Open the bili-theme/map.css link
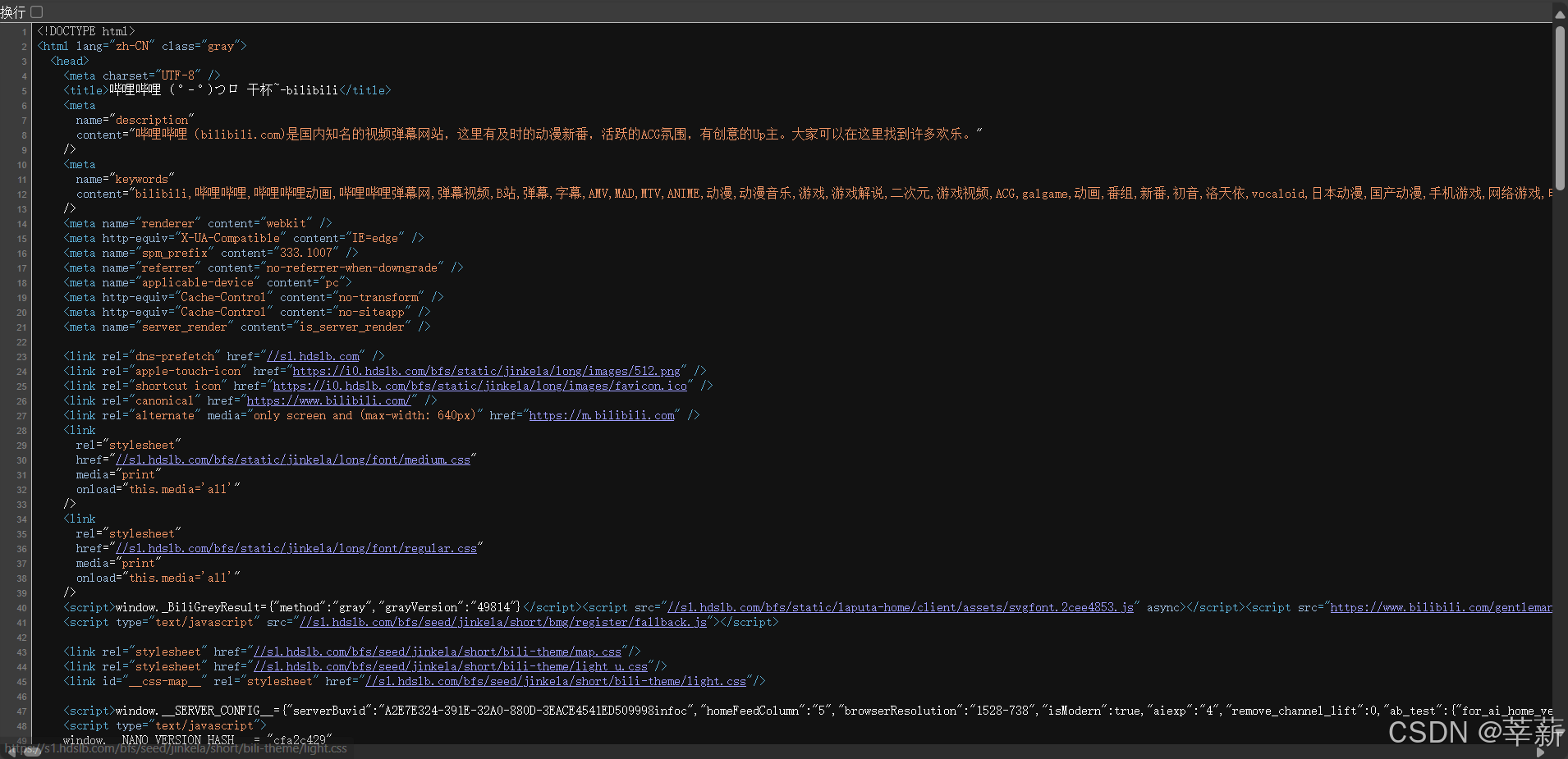 438,652
